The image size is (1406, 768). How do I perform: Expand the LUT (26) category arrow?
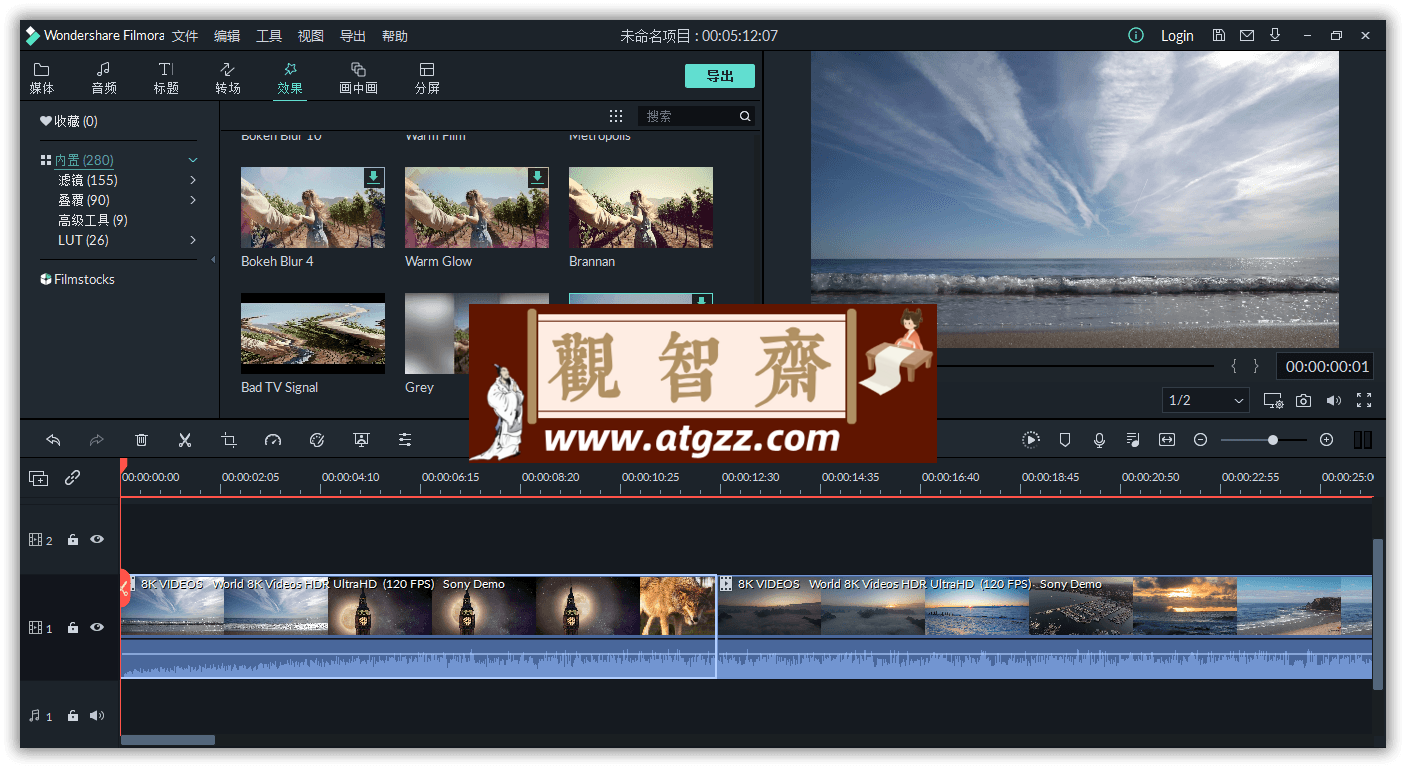(x=193, y=240)
